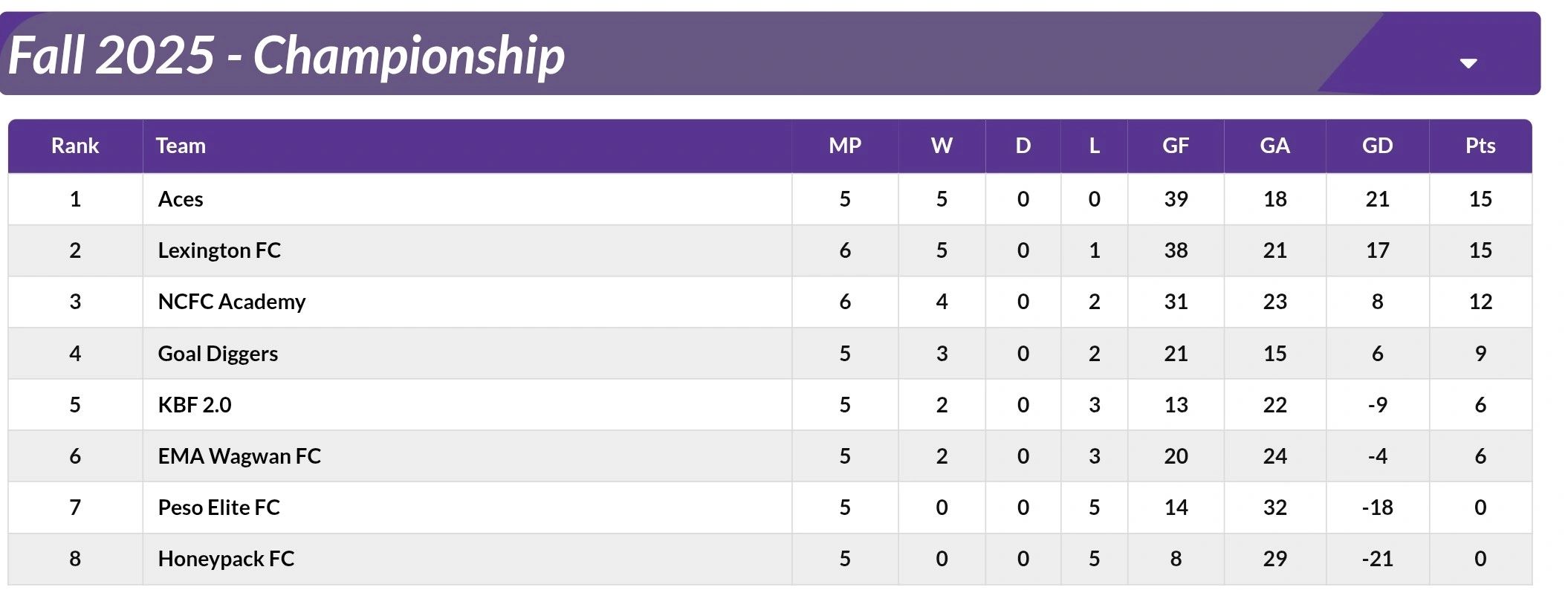Click Honeypack FC team name
Screen dimensions: 1568x590
tap(226, 559)
